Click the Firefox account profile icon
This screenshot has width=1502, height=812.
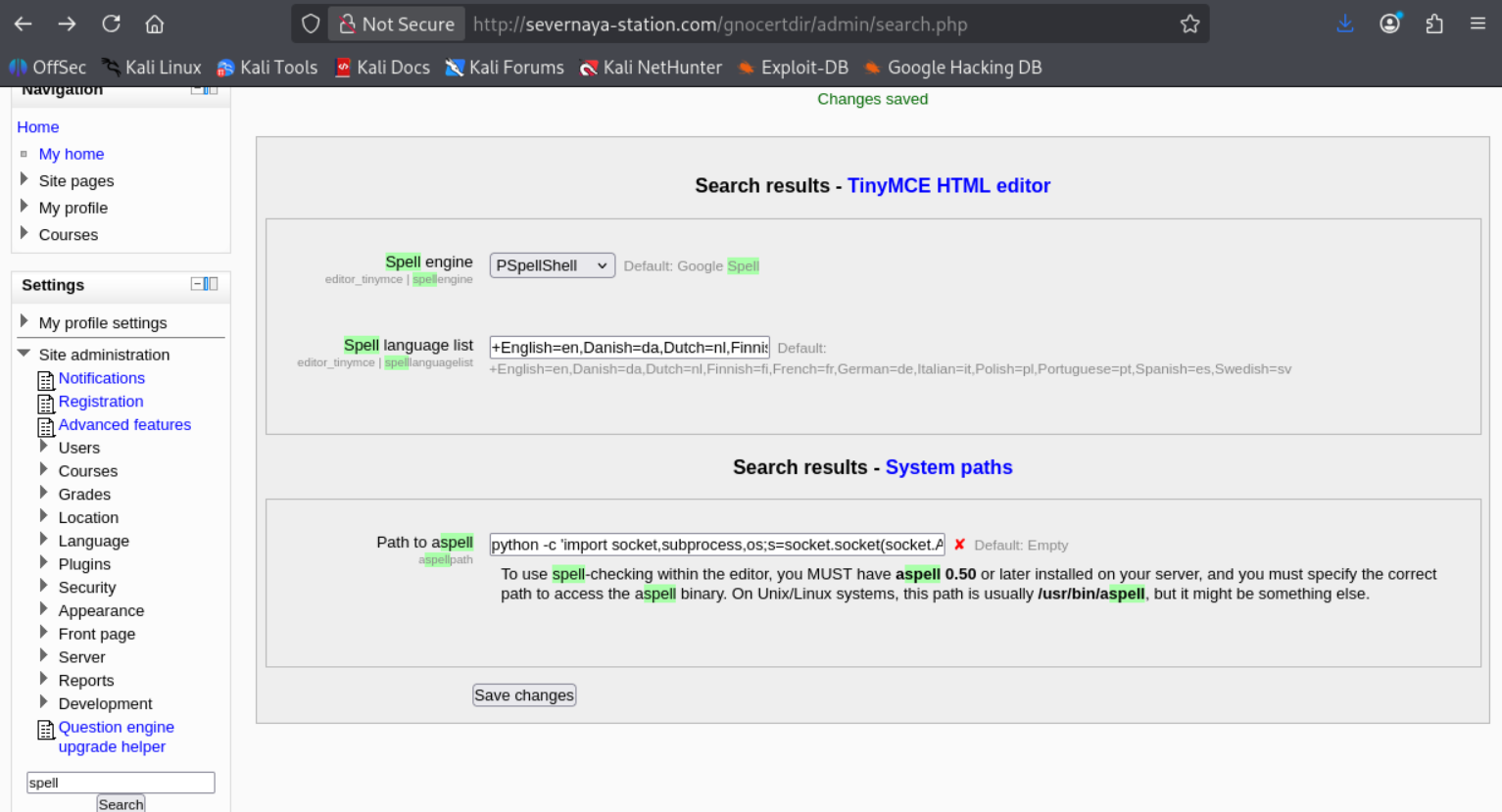click(1390, 24)
